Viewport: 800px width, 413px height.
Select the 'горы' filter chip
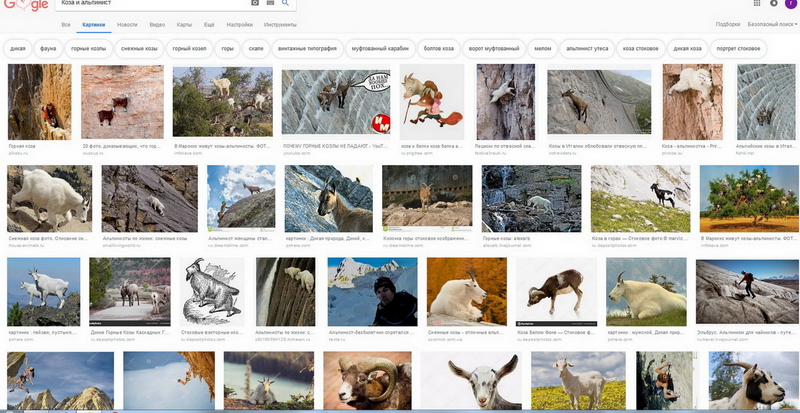pyautogui.click(x=227, y=49)
